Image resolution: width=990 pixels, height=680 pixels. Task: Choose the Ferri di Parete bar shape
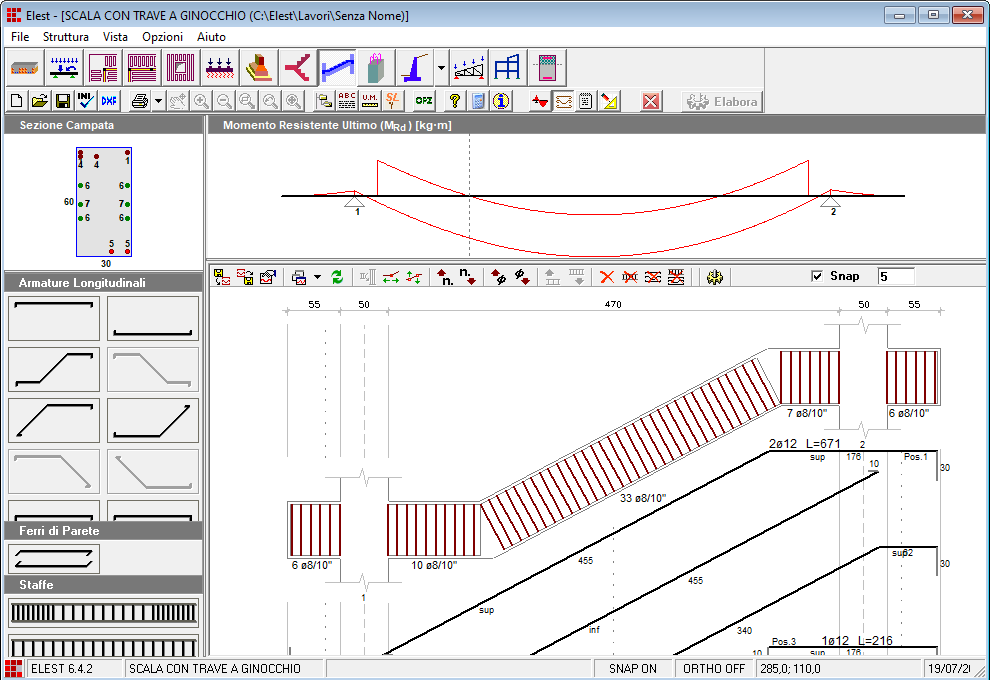tap(54, 558)
